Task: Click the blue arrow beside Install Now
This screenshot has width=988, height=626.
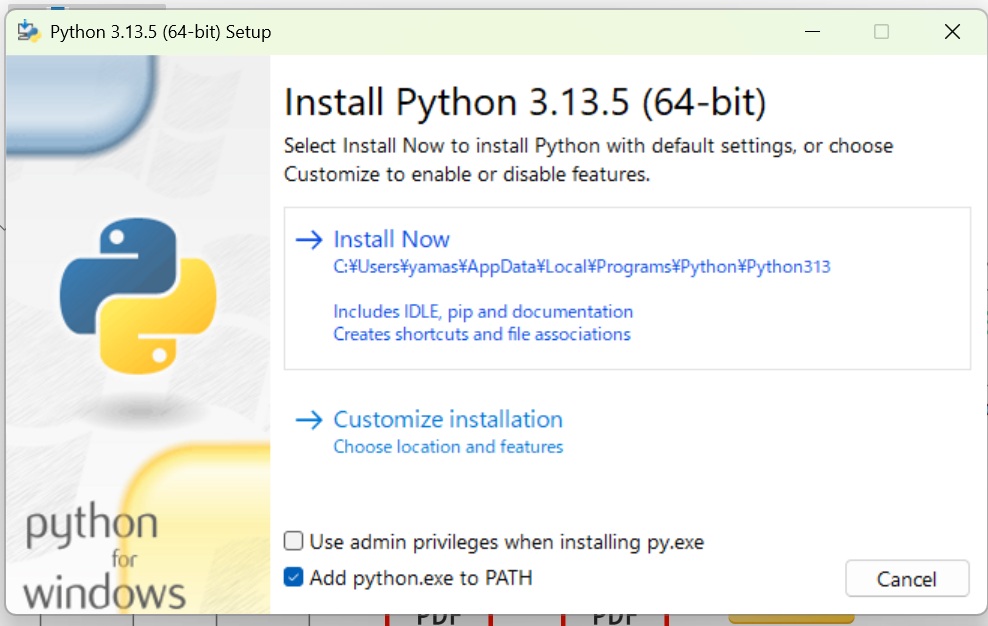Action: pyautogui.click(x=309, y=240)
